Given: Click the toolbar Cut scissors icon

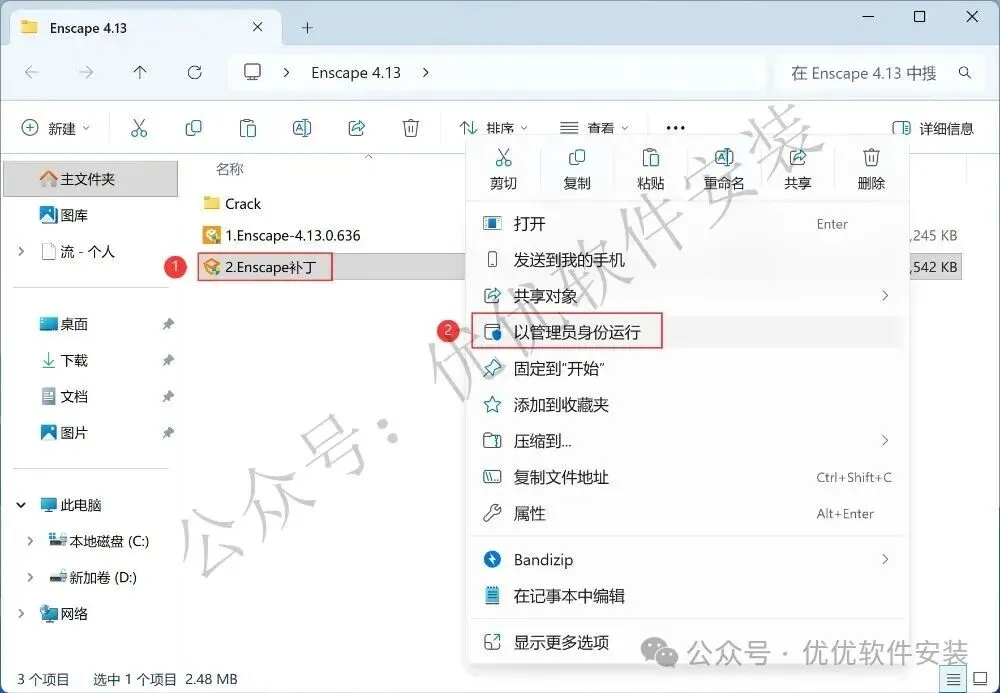Looking at the screenshot, I should (x=139, y=128).
